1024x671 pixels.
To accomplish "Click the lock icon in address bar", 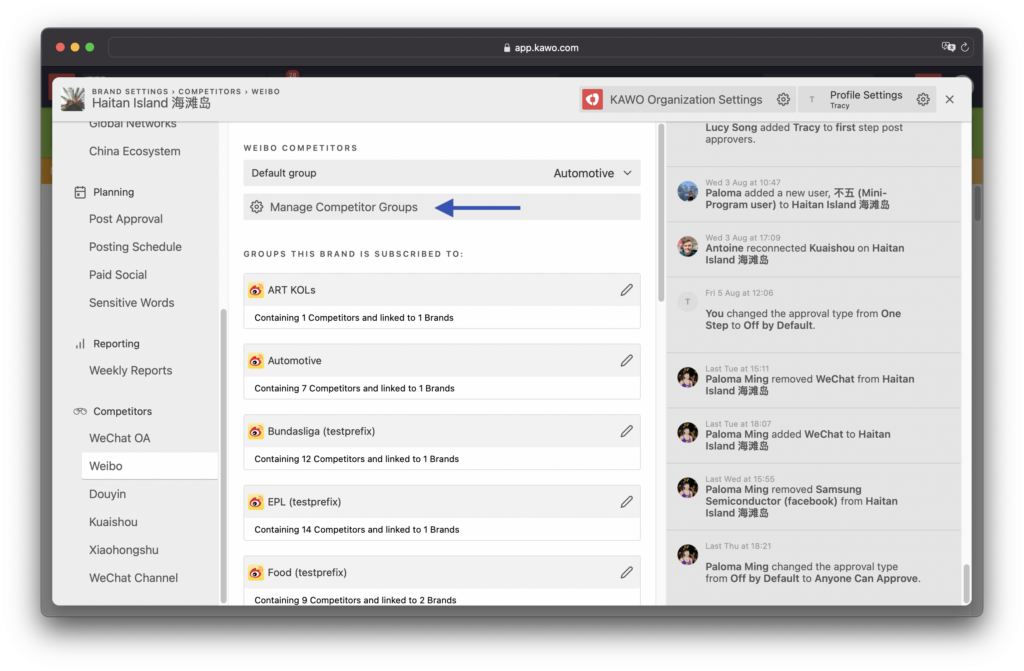I will click(507, 48).
